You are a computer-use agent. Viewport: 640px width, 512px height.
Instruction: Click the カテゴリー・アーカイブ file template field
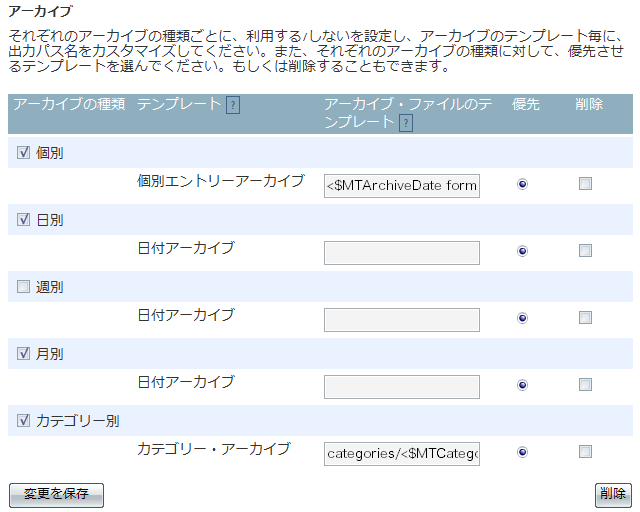click(402, 454)
